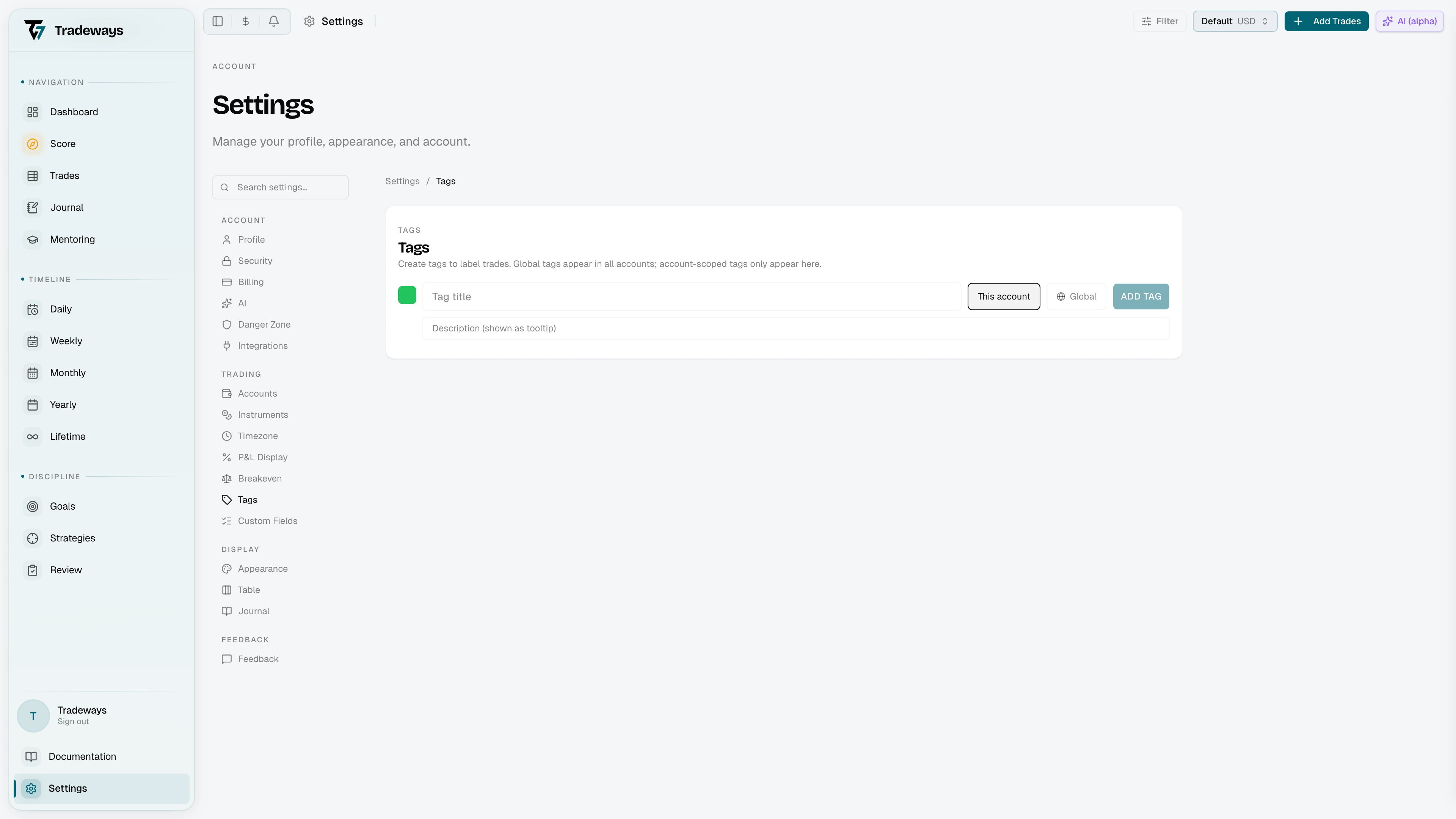Click the Score compass icon

coord(33,144)
